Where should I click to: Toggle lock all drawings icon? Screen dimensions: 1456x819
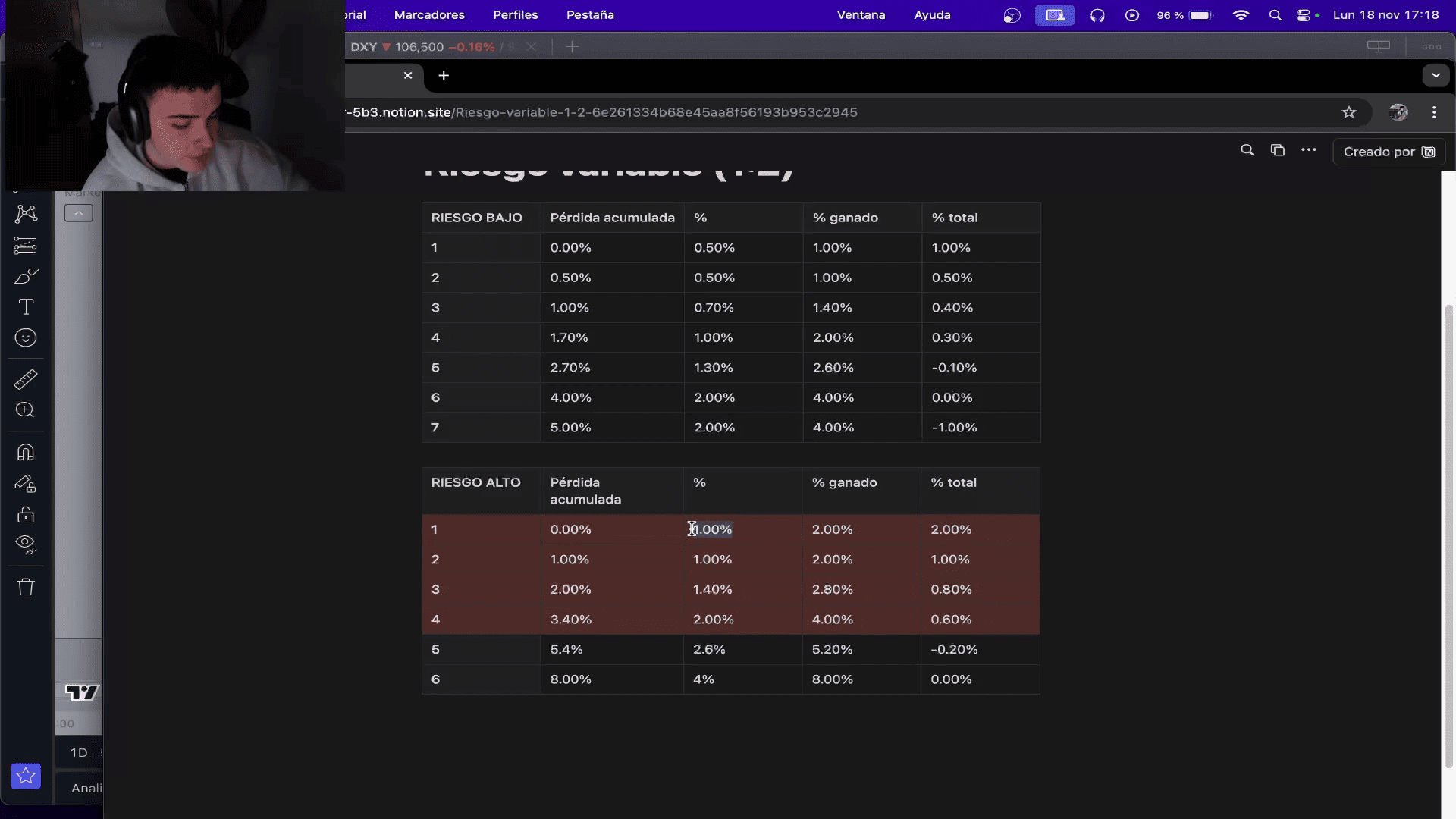(26, 515)
